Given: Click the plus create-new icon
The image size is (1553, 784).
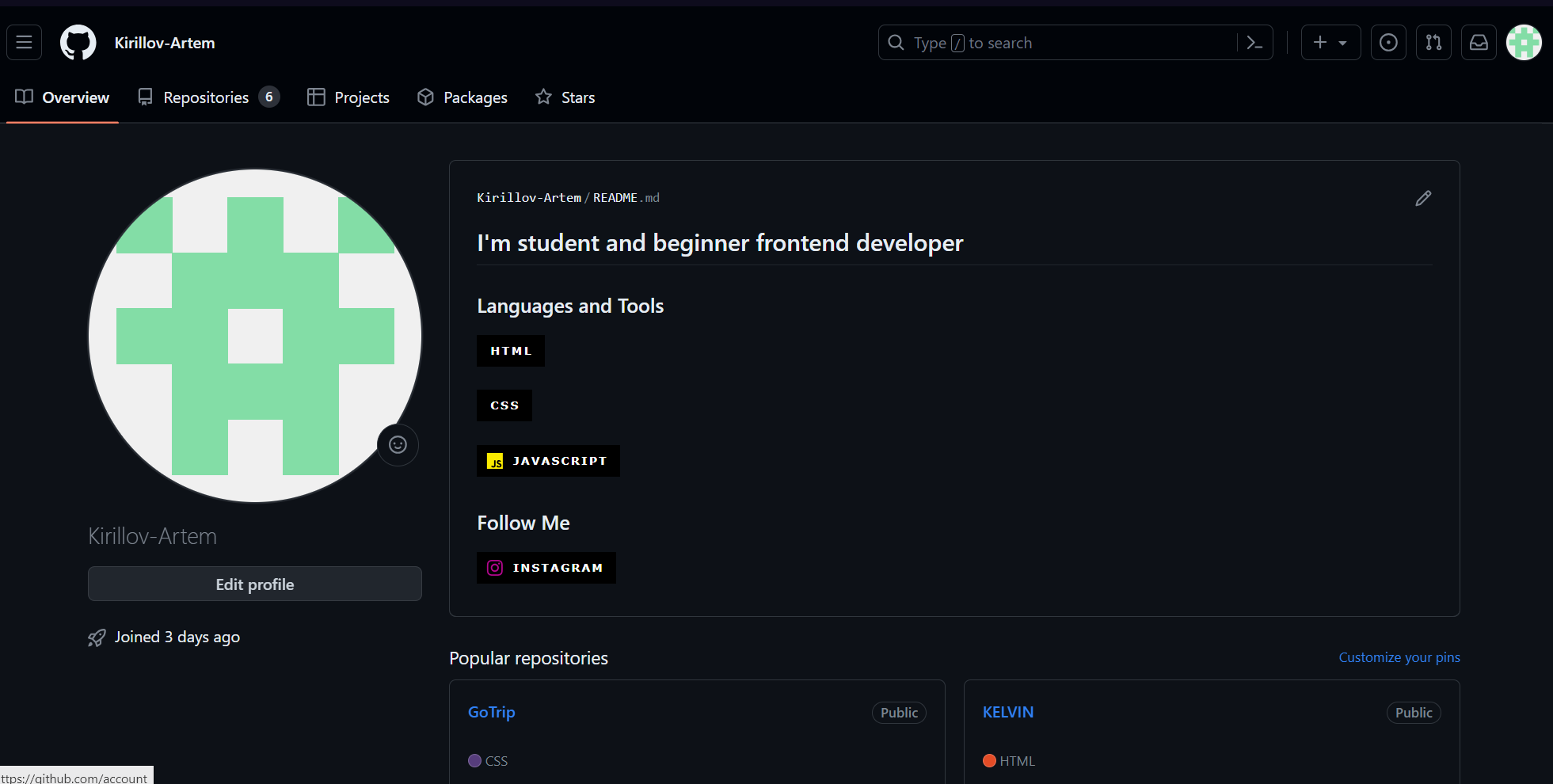Looking at the screenshot, I should pyautogui.click(x=1320, y=43).
